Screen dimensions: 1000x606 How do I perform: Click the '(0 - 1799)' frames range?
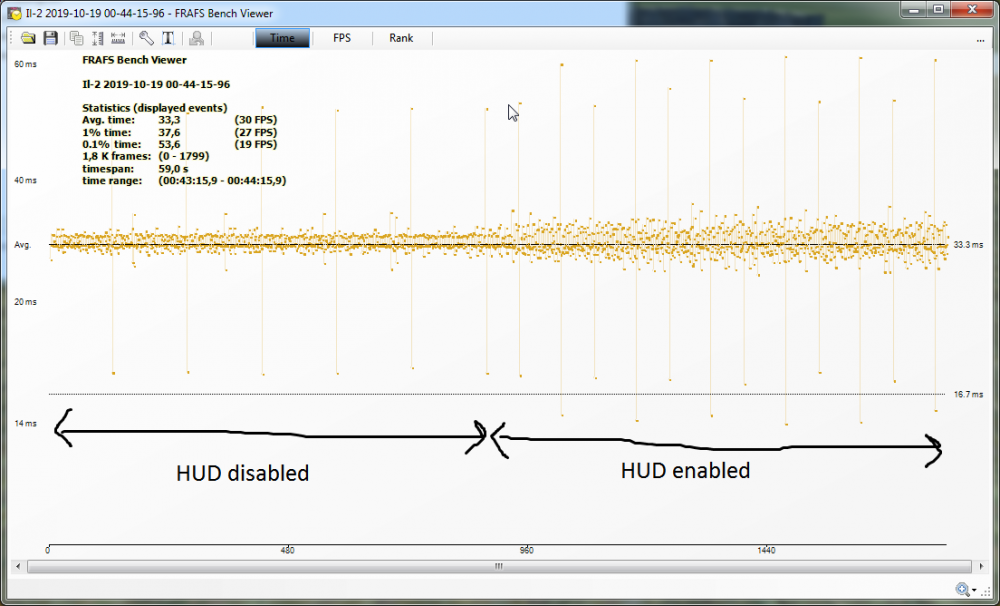184,156
